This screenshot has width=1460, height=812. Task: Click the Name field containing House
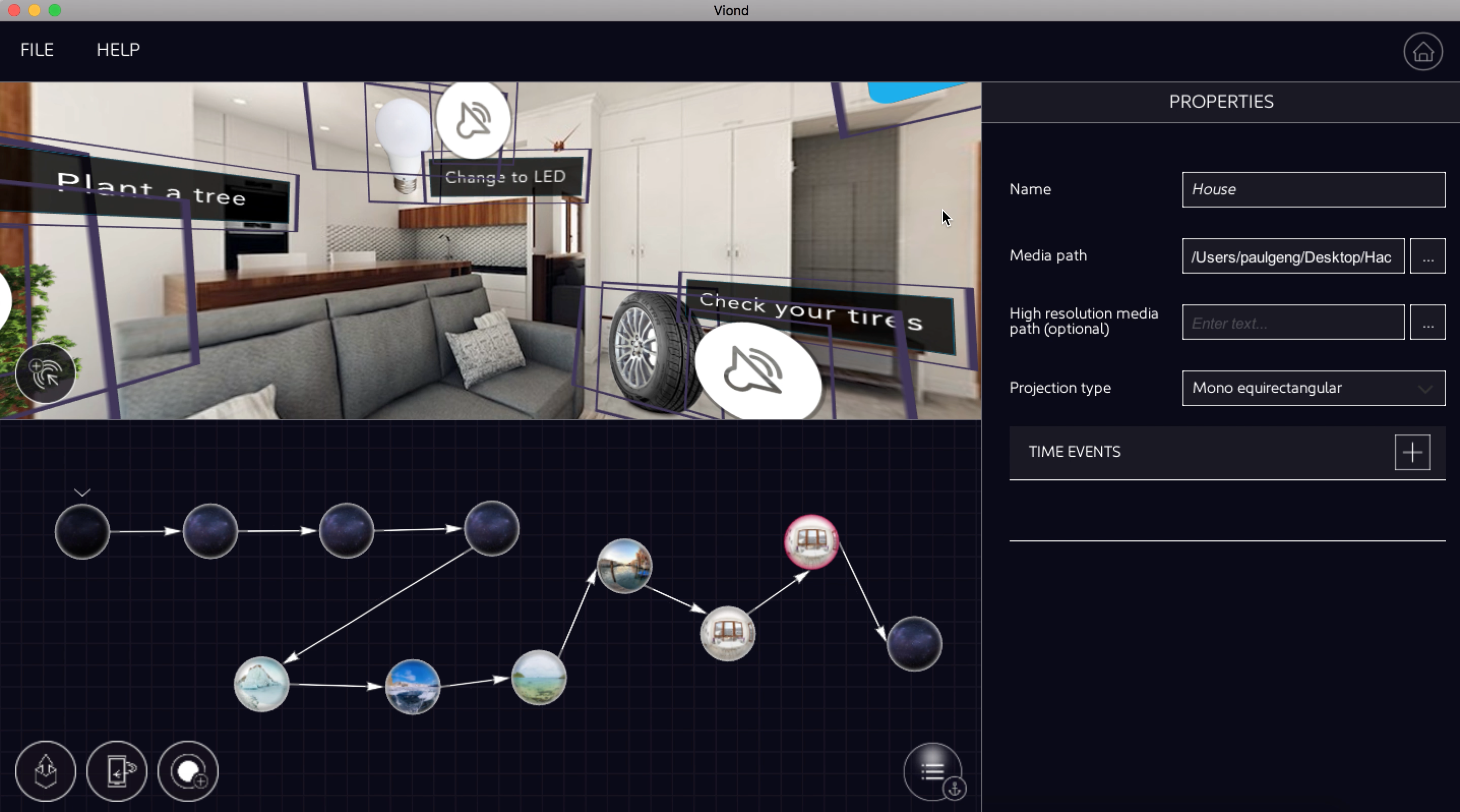(x=1313, y=190)
